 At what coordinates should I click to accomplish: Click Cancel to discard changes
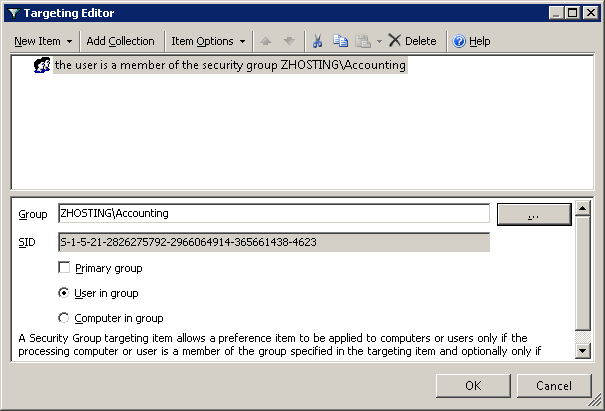coord(554,386)
